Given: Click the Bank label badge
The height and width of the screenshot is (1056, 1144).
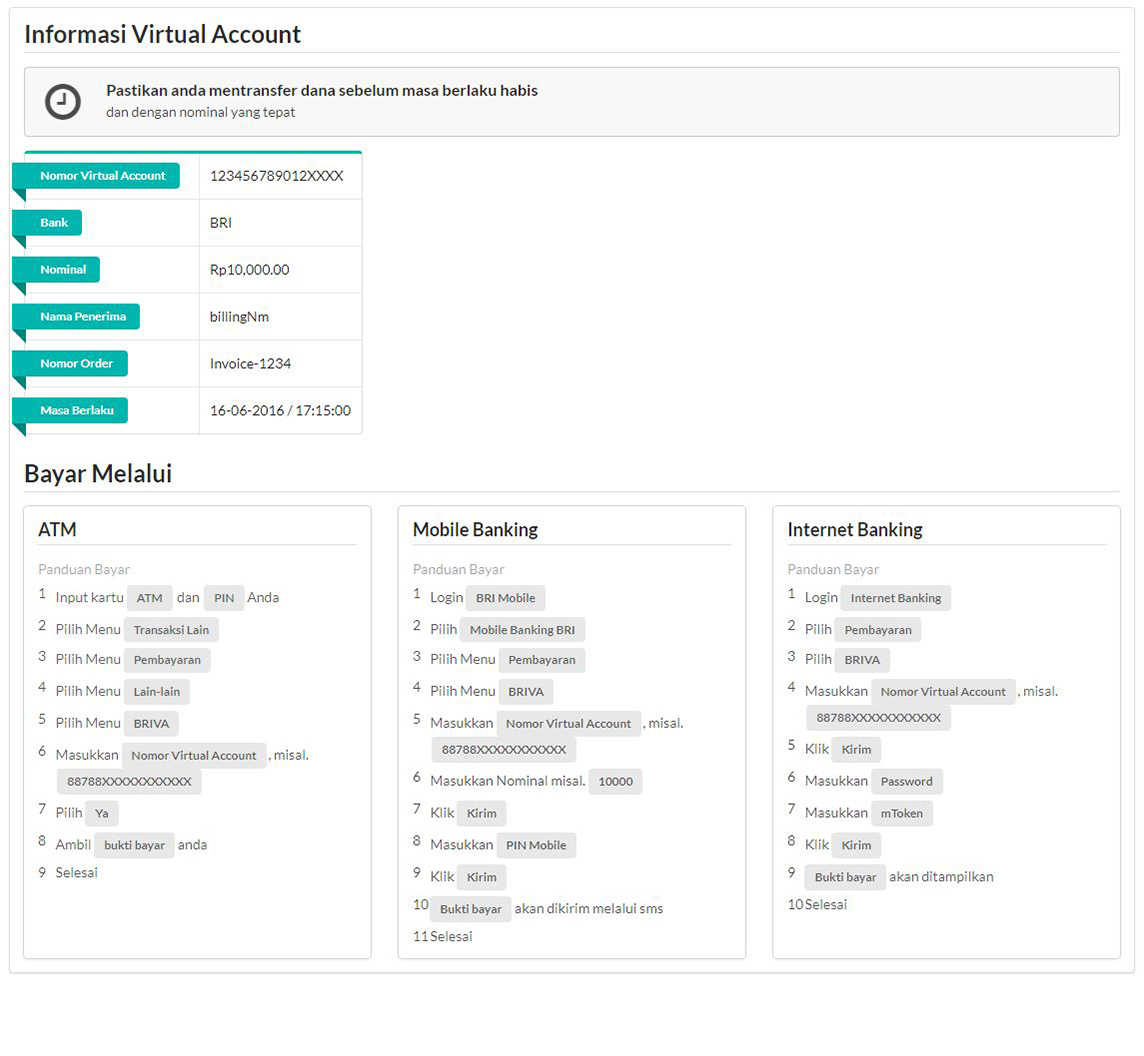Looking at the screenshot, I should point(54,222).
